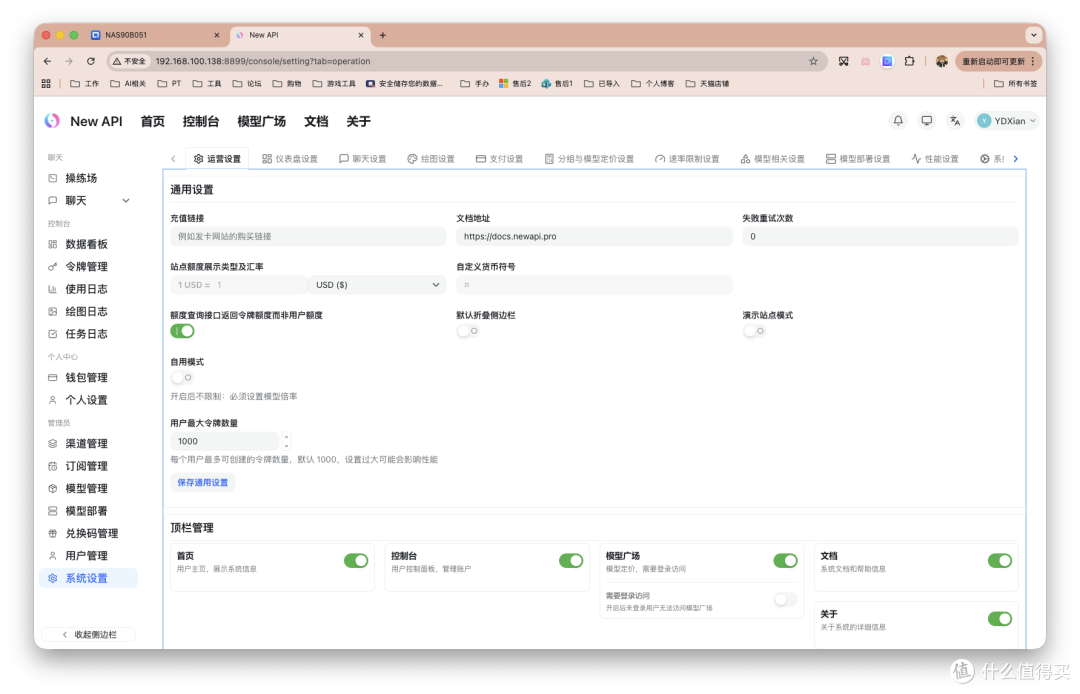This screenshot has width=1080, height=694.
Task: Switch to the NAS90B051 browser tab
Action: (x=155, y=35)
